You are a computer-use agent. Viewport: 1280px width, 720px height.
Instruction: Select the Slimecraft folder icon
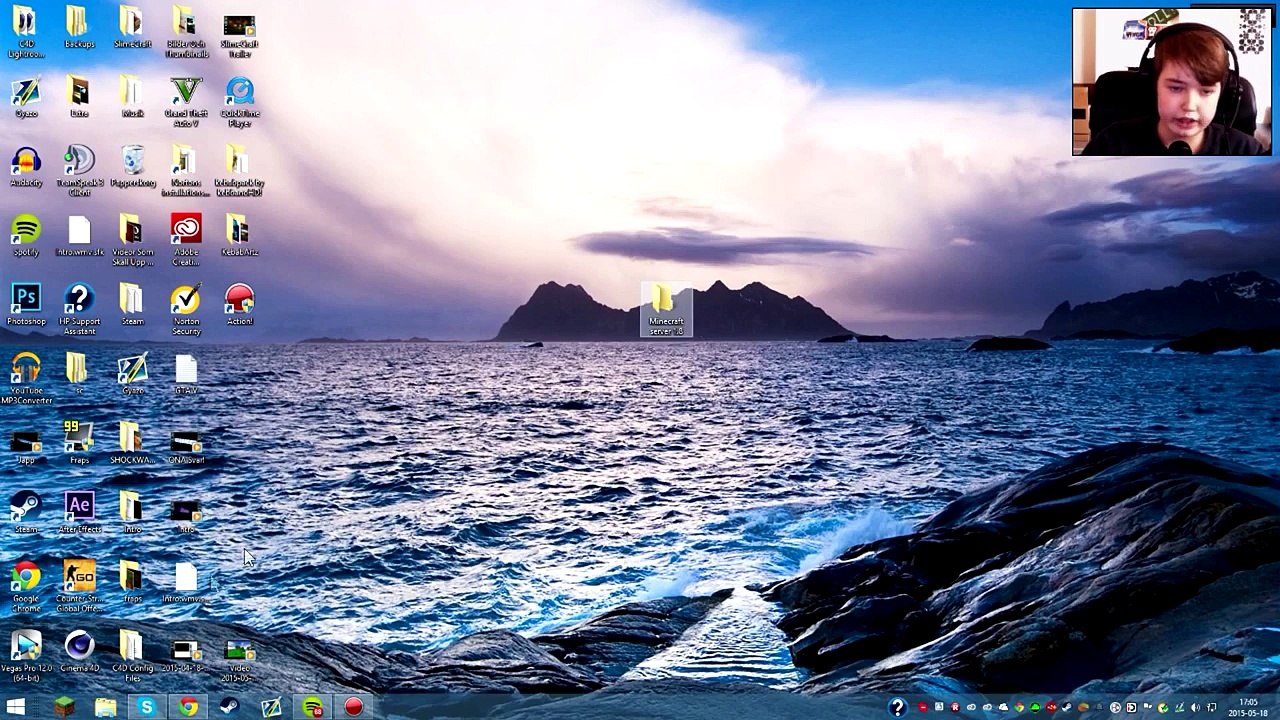pyautogui.click(x=132, y=28)
